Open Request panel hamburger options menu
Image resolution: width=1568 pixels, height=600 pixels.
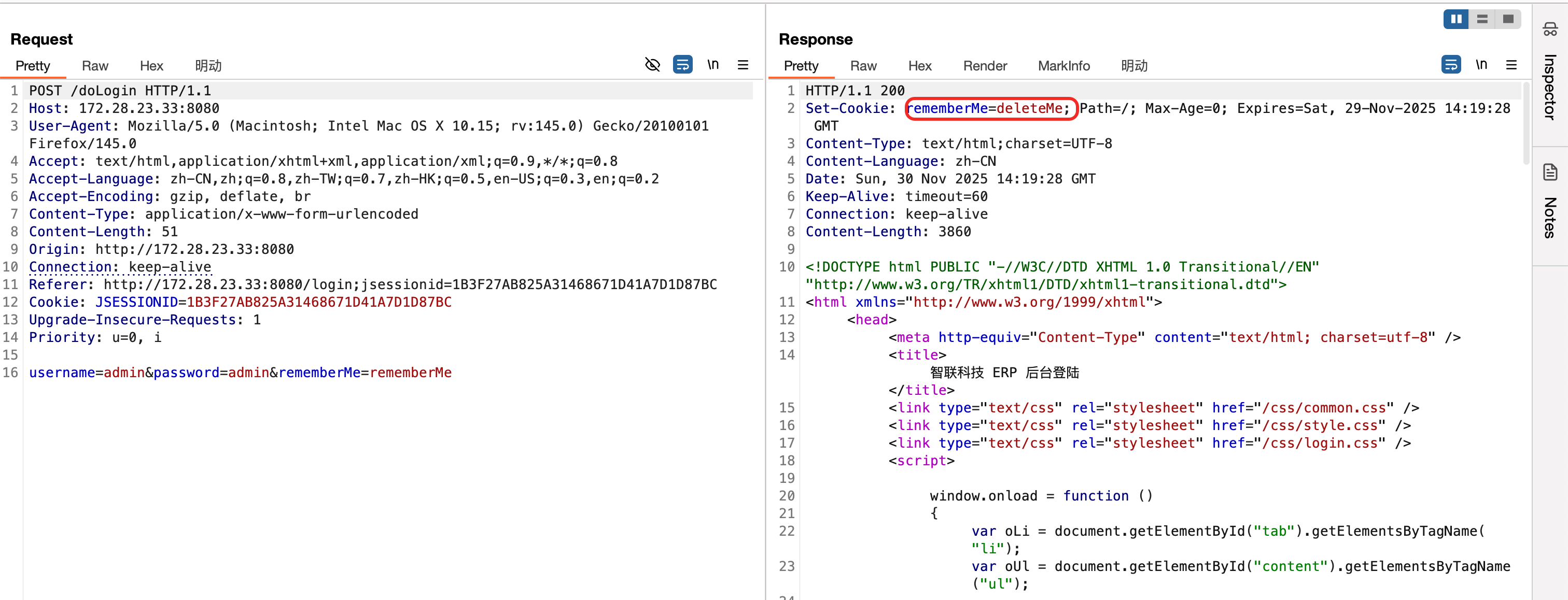click(743, 64)
